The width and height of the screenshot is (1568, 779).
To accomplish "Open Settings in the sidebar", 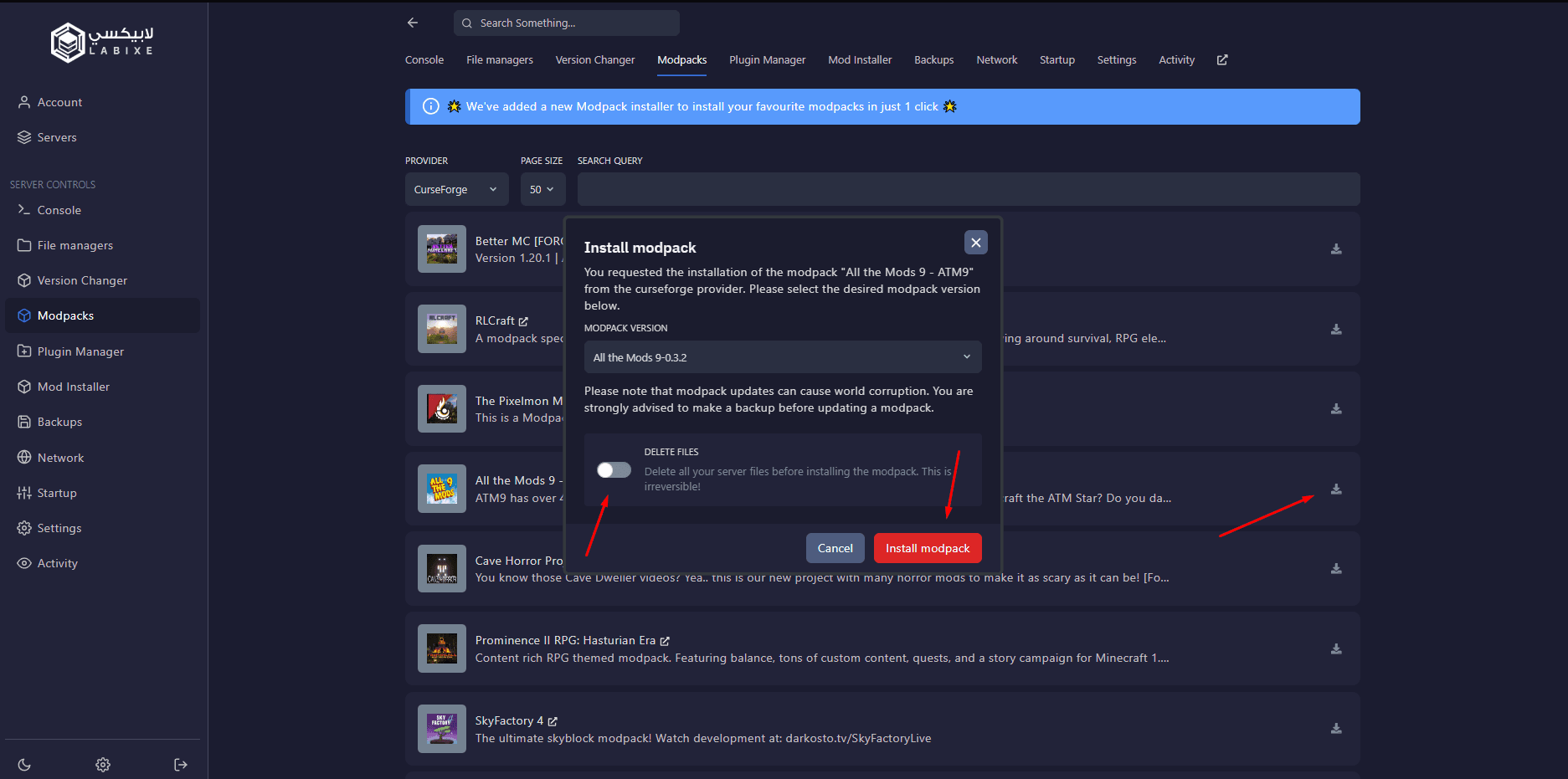I will [102, 528].
